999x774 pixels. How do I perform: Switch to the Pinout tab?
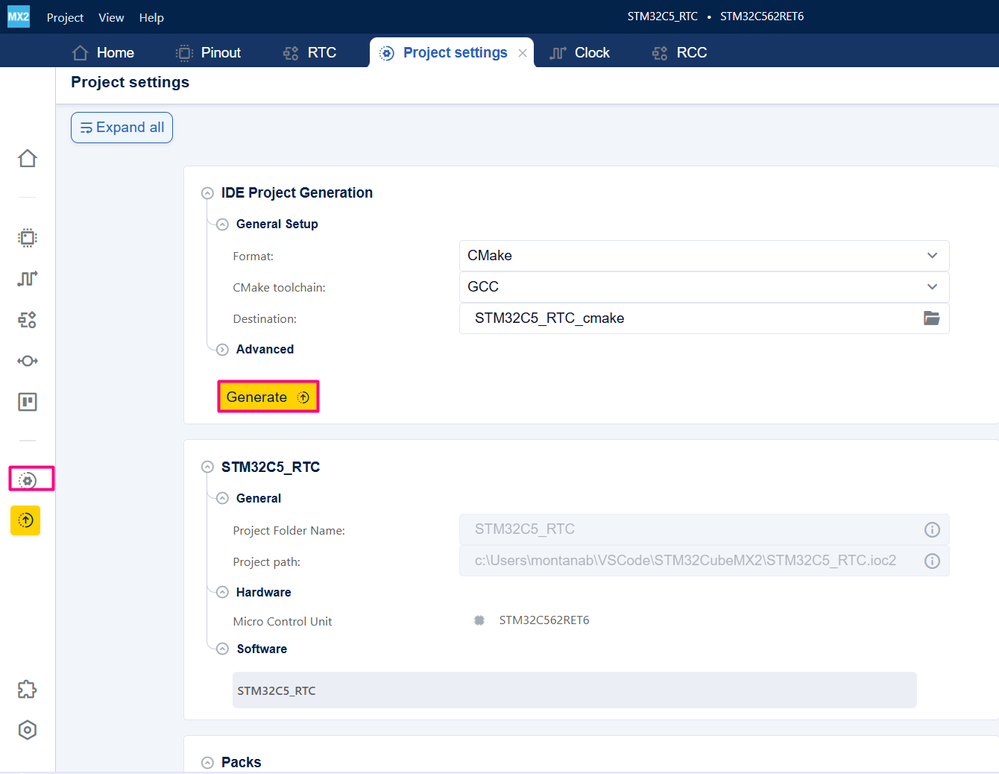(208, 53)
